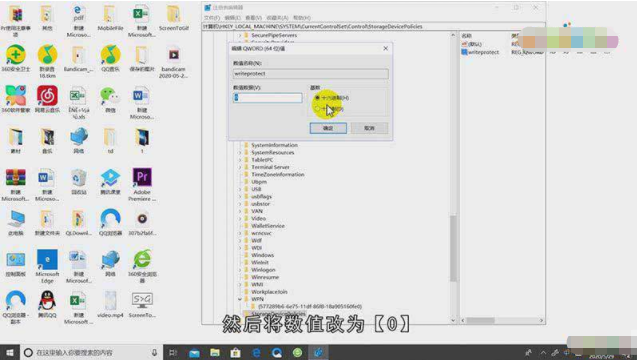Expand the usbflags tree node
Image resolution: width=637 pixels, height=360 pixels.
click(240, 196)
